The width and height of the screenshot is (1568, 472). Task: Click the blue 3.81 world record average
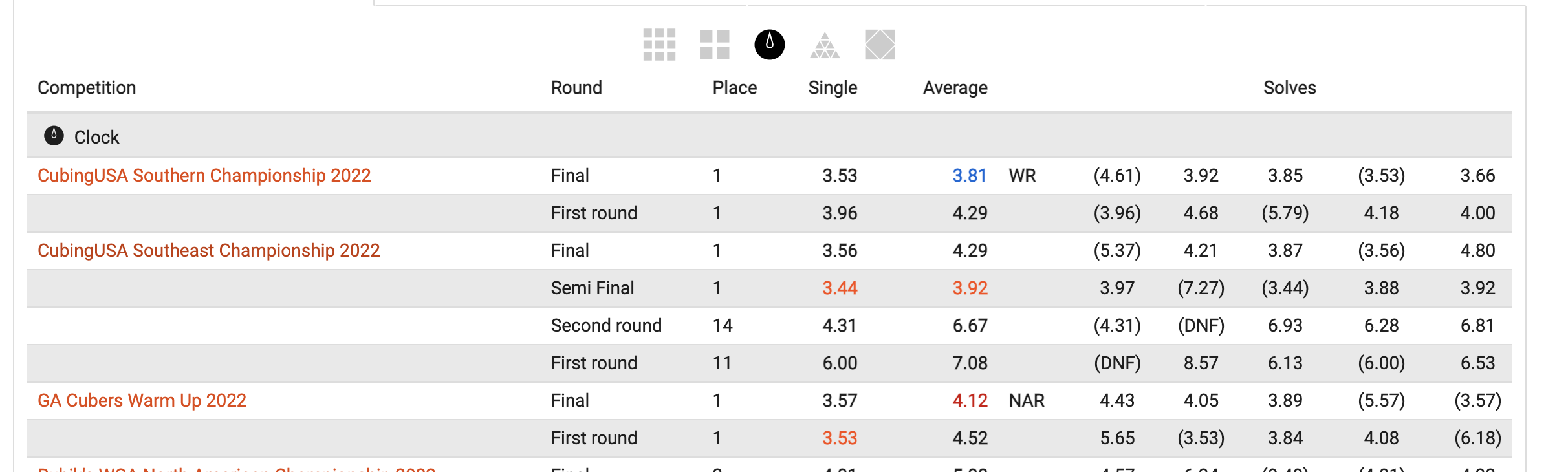[970, 175]
